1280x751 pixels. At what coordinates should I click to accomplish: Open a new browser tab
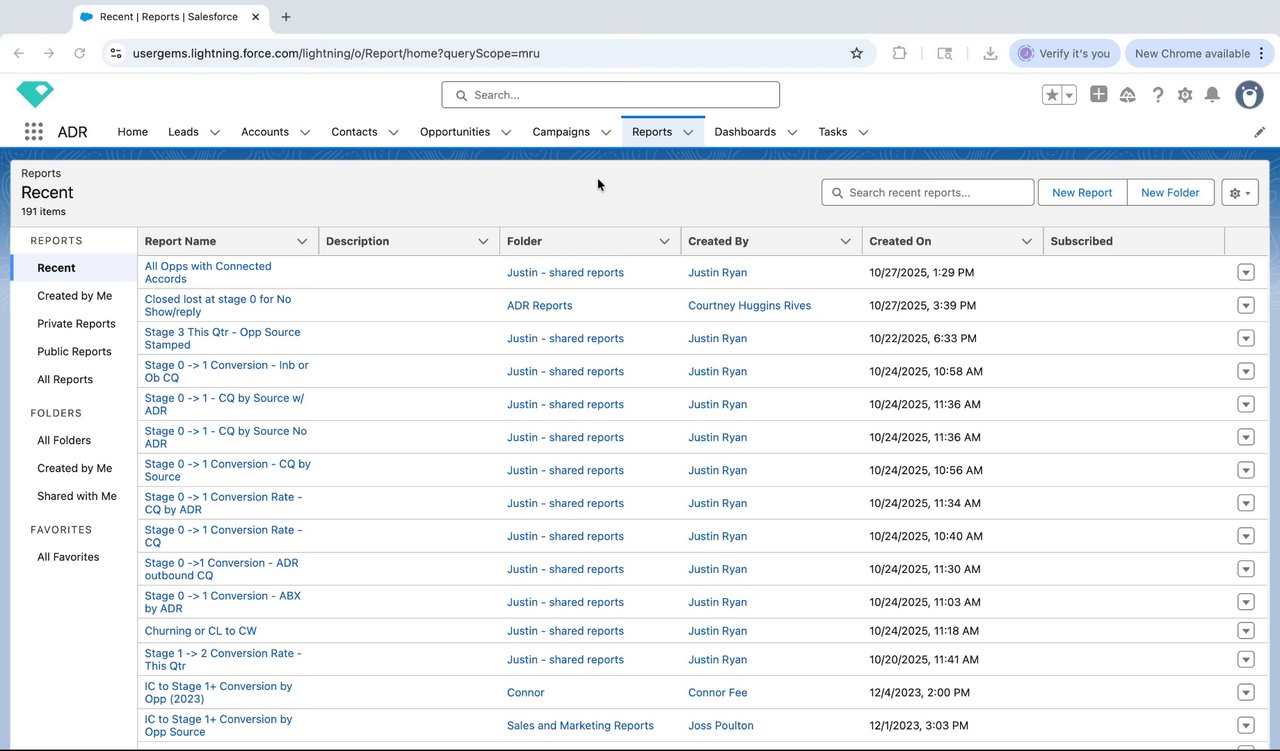[286, 17]
